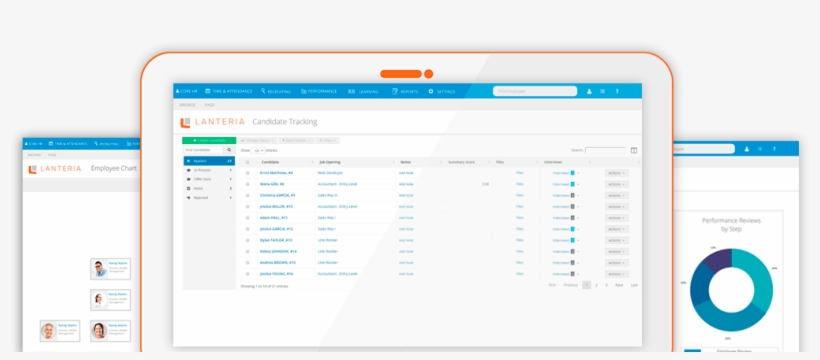This screenshot has width=820, height=360.
Task: Click Add Note in Kelsey JOHNSON, #14 row
Action: pyautogui.click(x=406, y=251)
